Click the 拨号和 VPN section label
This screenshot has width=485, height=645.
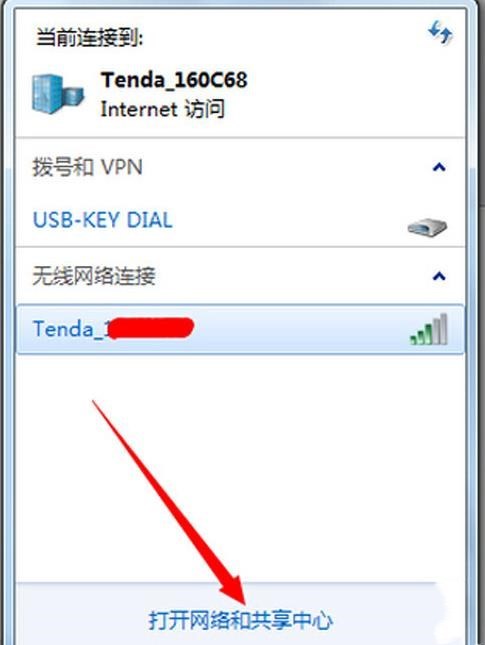click(88, 167)
